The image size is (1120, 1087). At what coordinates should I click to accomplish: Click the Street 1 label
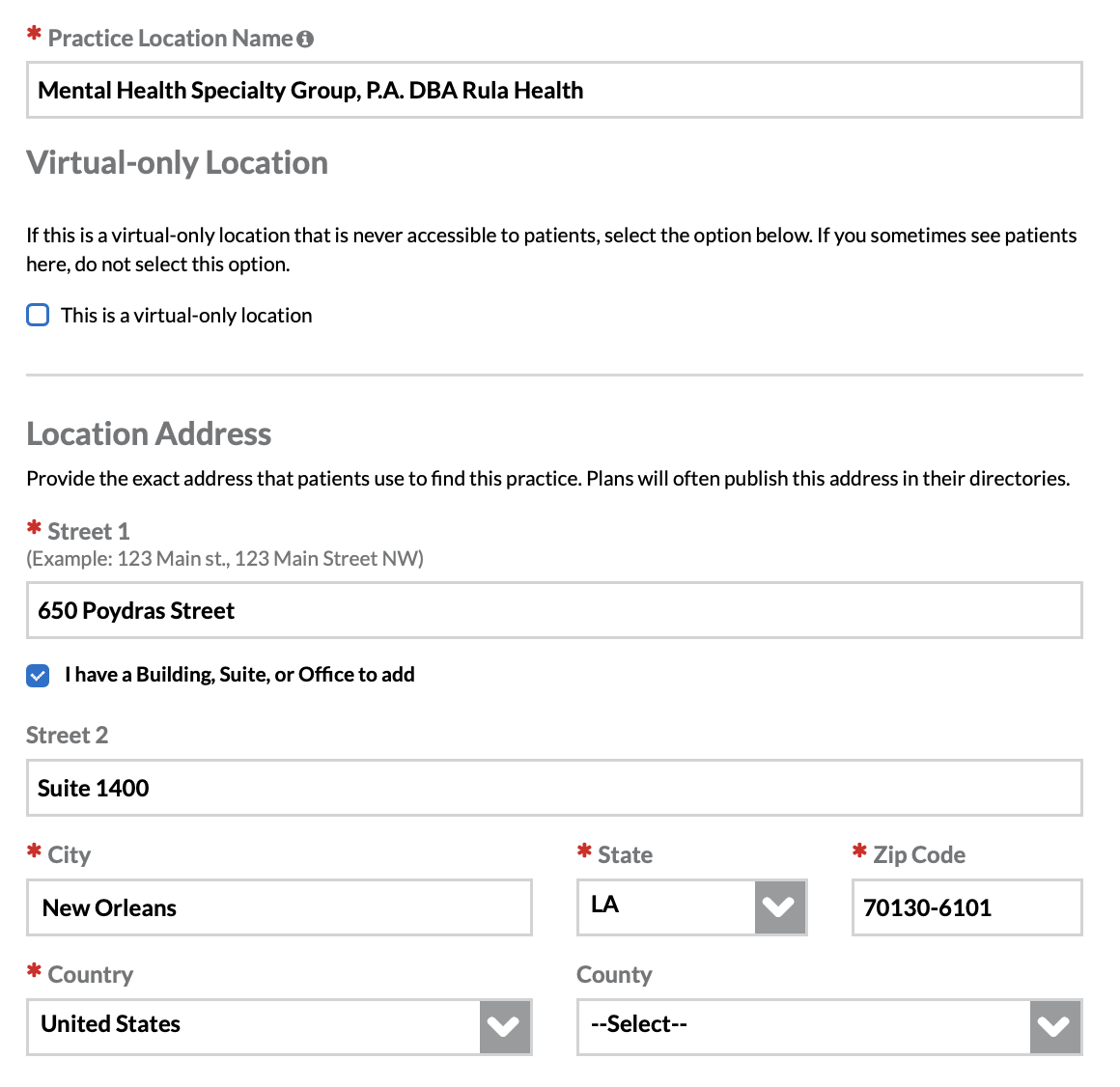point(88,532)
